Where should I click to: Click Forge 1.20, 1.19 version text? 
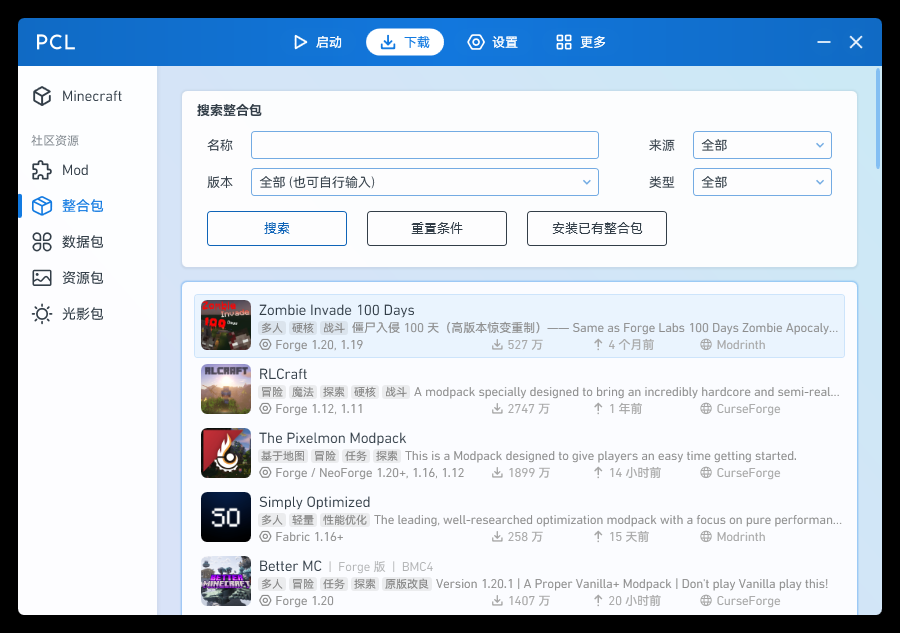tap(319, 345)
